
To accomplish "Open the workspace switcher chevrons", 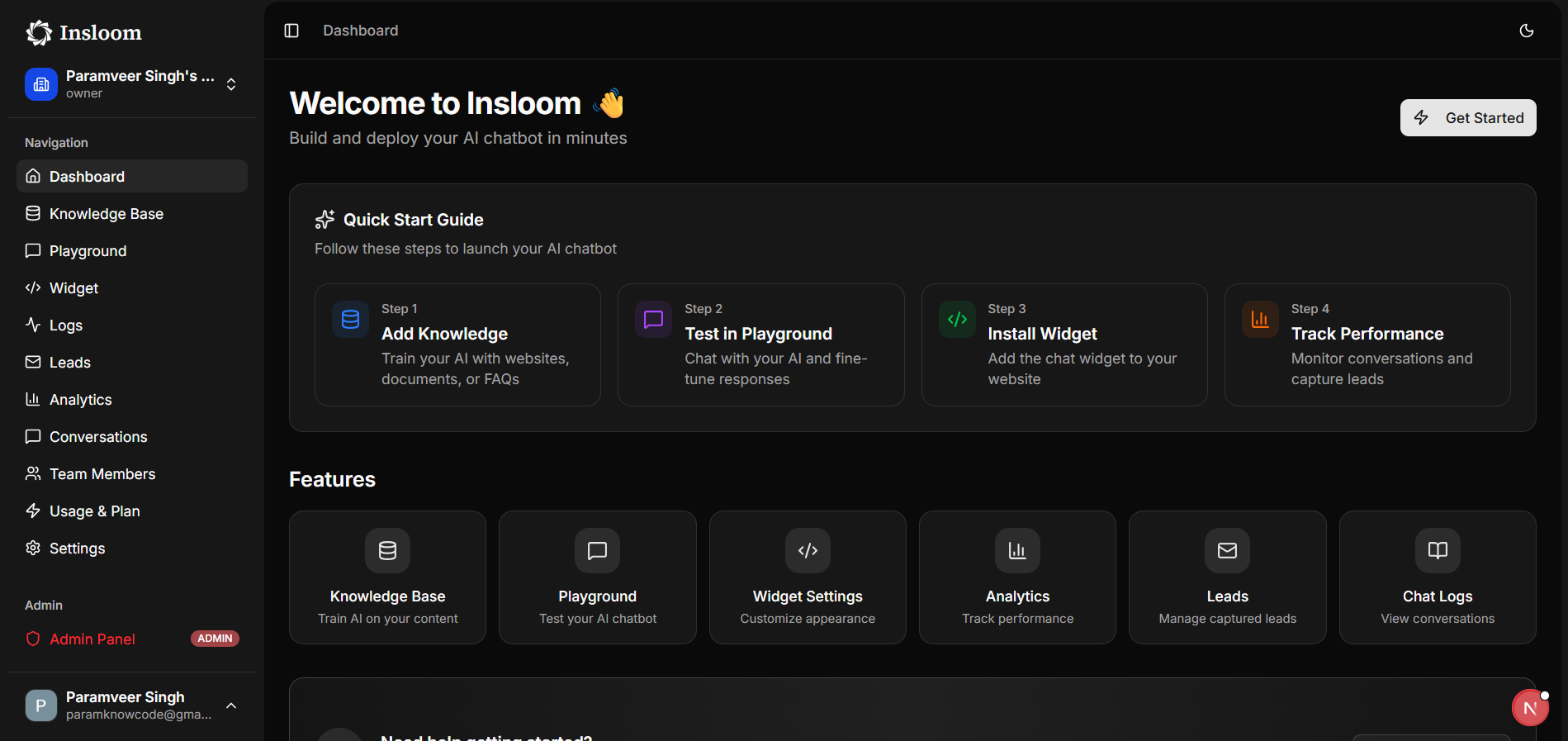I will click(231, 84).
